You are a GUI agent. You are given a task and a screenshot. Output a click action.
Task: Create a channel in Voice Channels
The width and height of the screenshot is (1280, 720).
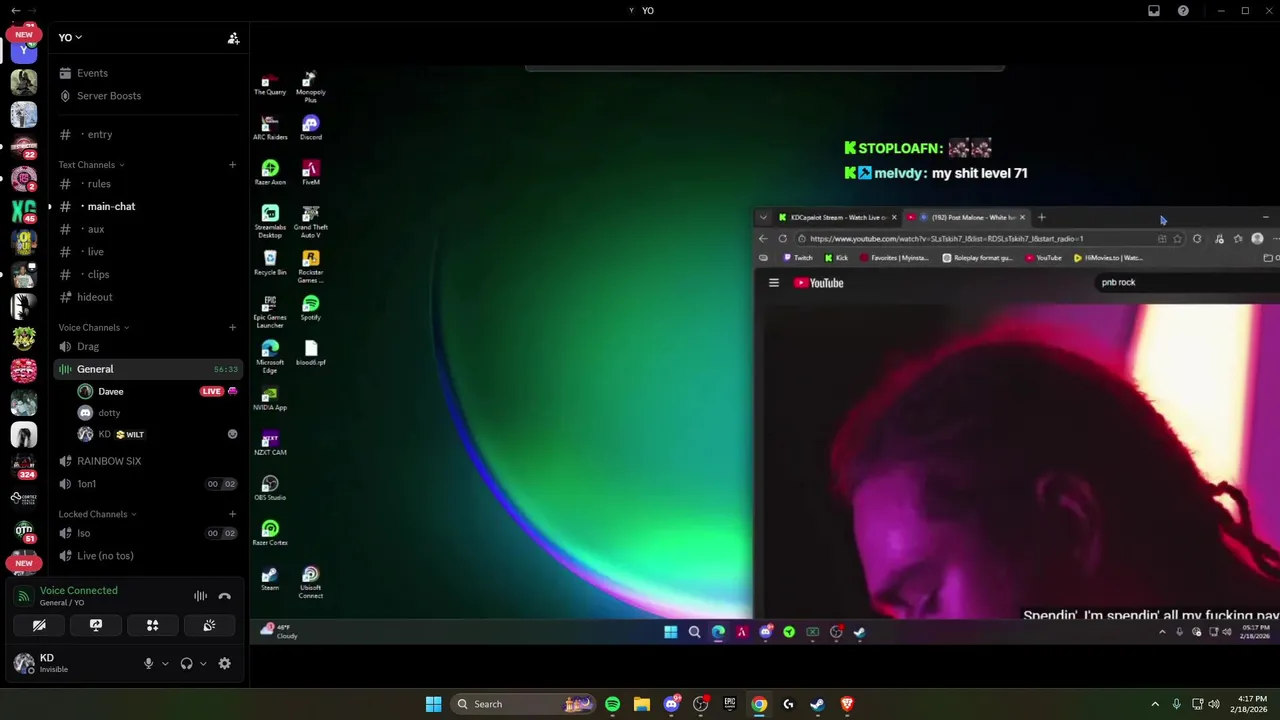pyautogui.click(x=232, y=328)
